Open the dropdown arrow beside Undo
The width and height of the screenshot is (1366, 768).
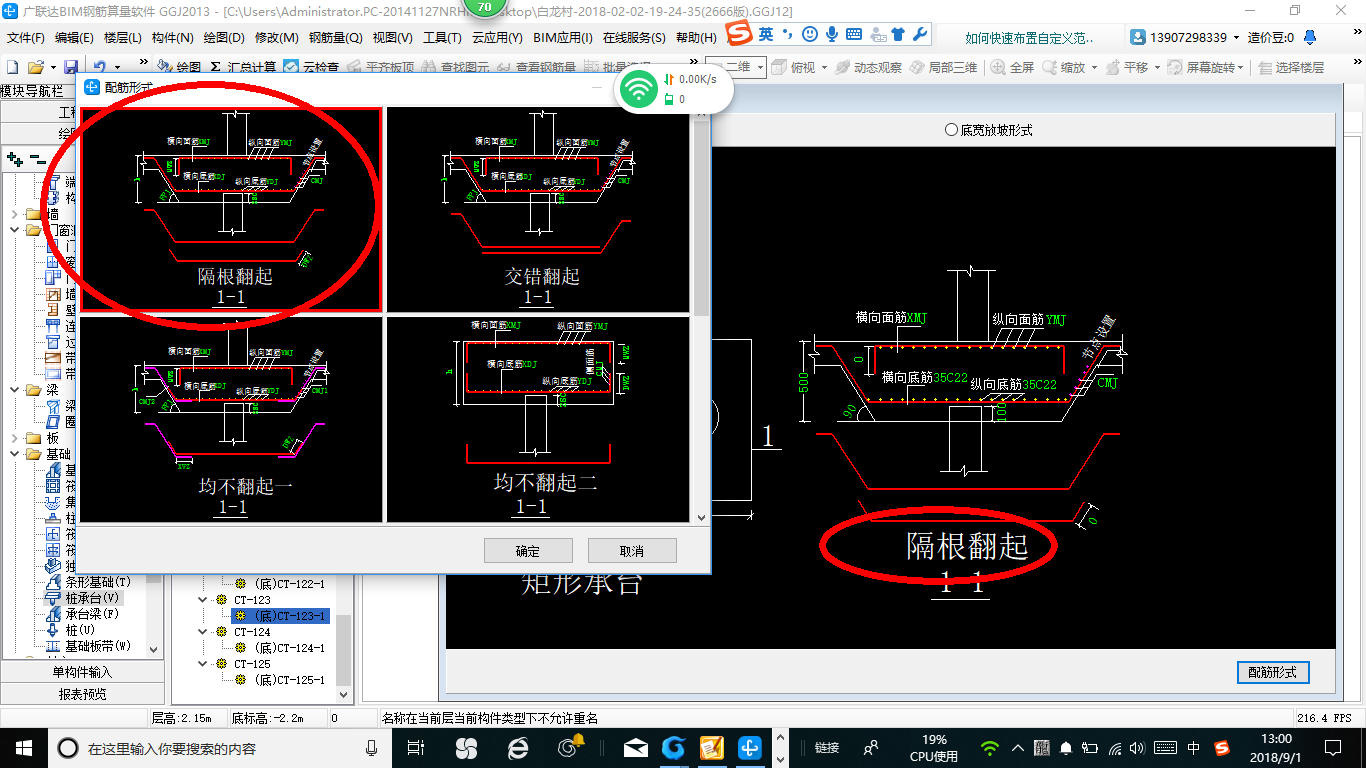point(117,67)
